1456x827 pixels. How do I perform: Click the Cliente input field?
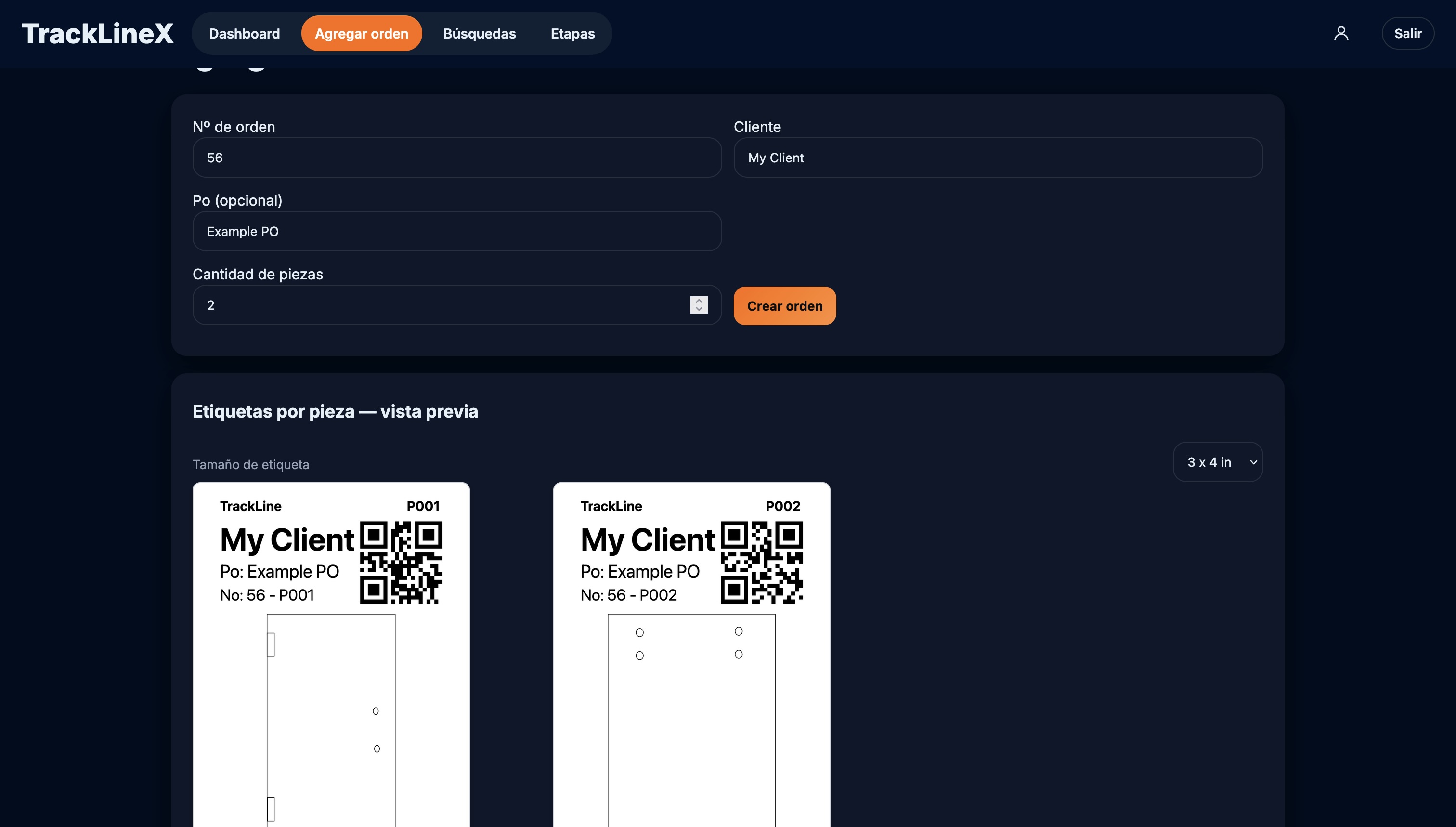click(x=998, y=158)
